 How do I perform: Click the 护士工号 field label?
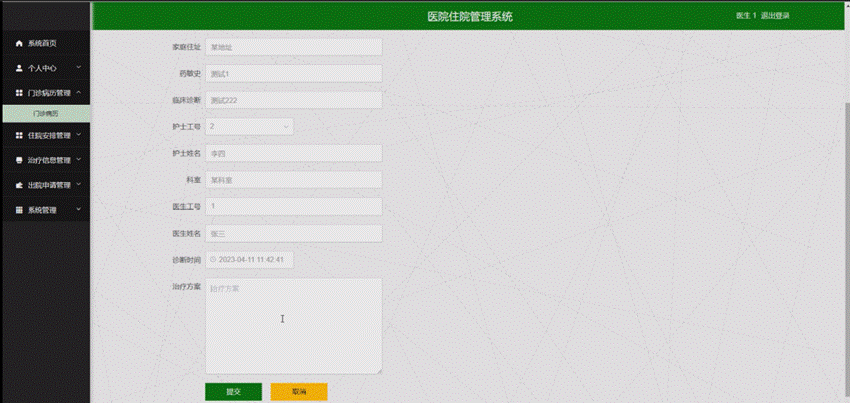pos(186,126)
